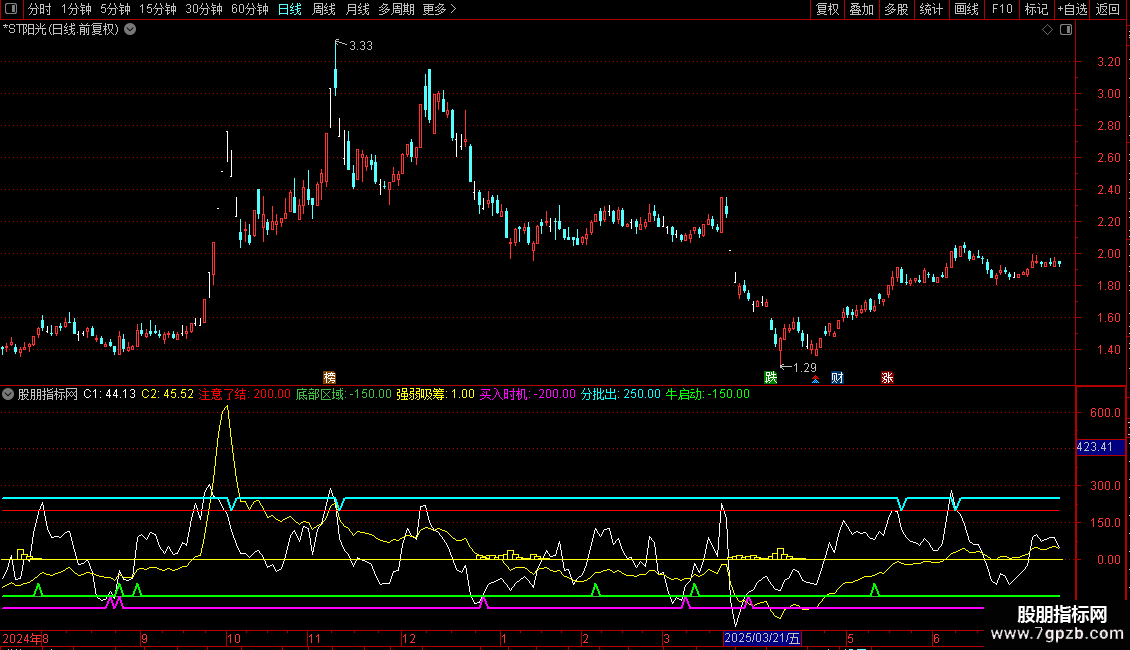Click the 注意了结: 200.00 label
The height and width of the screenshot is (650, 1130).
coord(244,394)
